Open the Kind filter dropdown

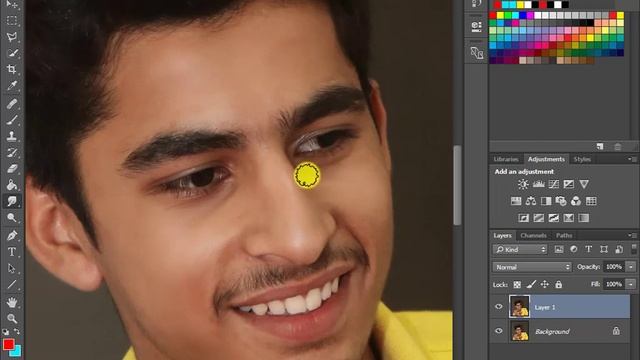(520, 249)
